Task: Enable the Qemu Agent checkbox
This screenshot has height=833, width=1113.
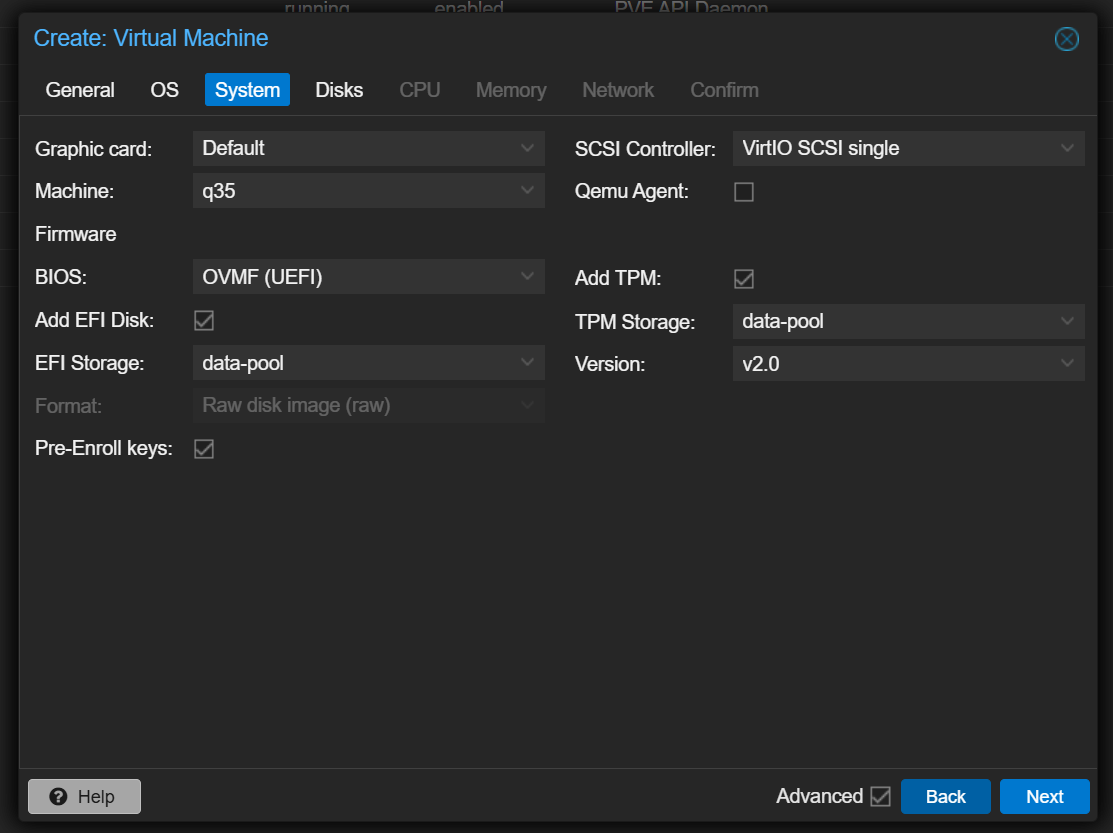Action: point(744,192)
